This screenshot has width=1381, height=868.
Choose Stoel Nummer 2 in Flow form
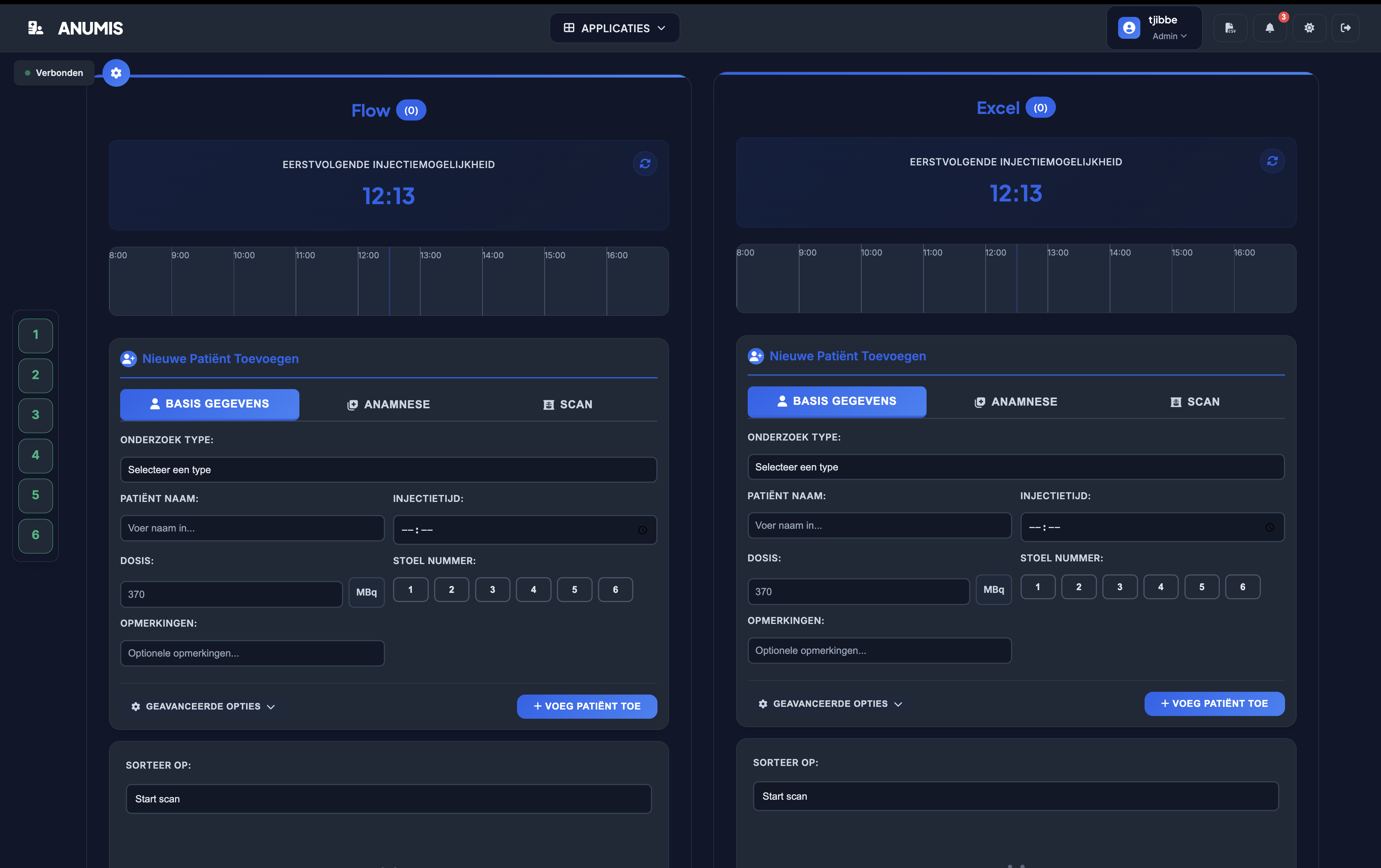(x=451, y=589)
